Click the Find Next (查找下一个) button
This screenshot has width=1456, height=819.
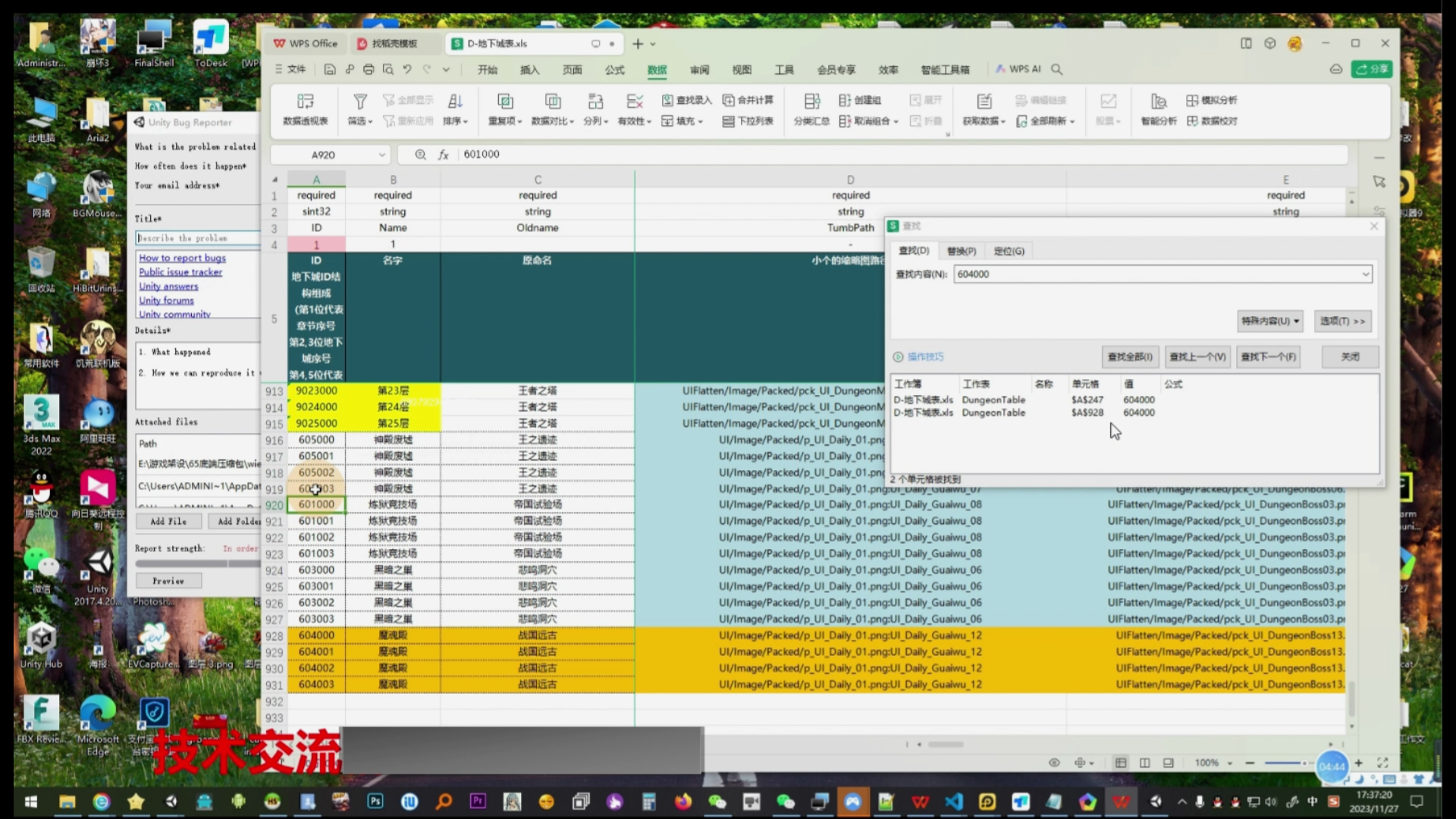[1269, 357]
